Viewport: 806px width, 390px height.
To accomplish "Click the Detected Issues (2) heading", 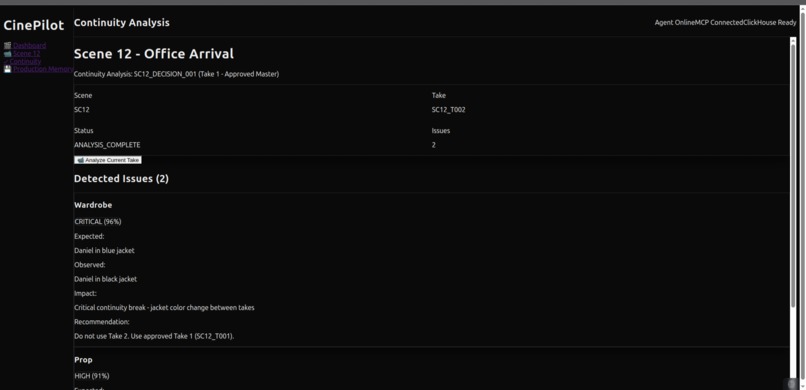I will pyautogui.click(x=121, y=179).
